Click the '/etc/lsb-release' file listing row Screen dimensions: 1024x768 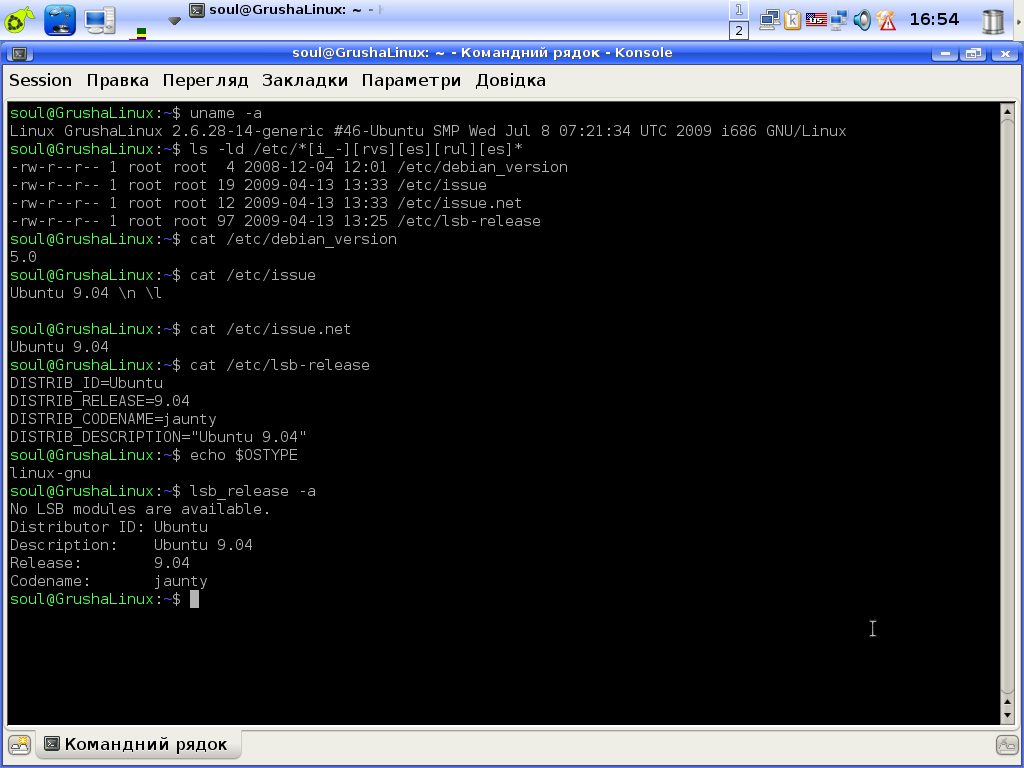click(275, 221)
